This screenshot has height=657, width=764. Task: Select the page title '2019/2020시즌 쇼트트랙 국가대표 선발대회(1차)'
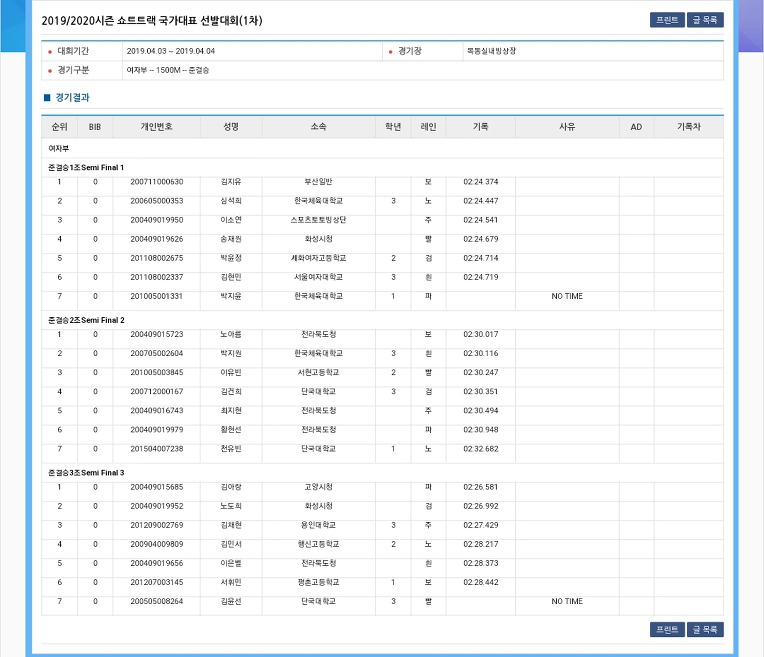click(152, 20)
